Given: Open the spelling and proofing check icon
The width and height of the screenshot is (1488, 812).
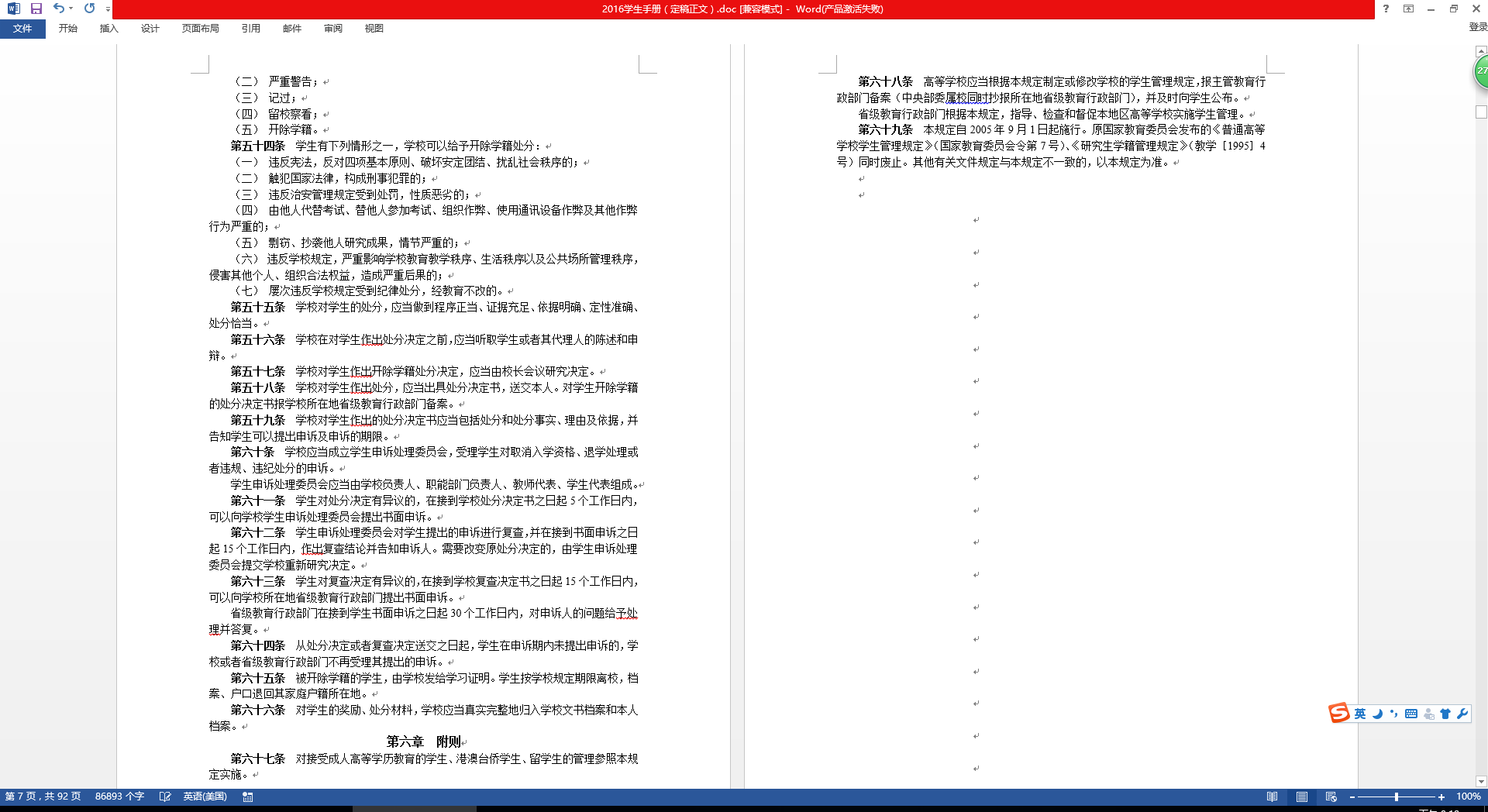Looking at the screenshot, I should tap(165, 797).
